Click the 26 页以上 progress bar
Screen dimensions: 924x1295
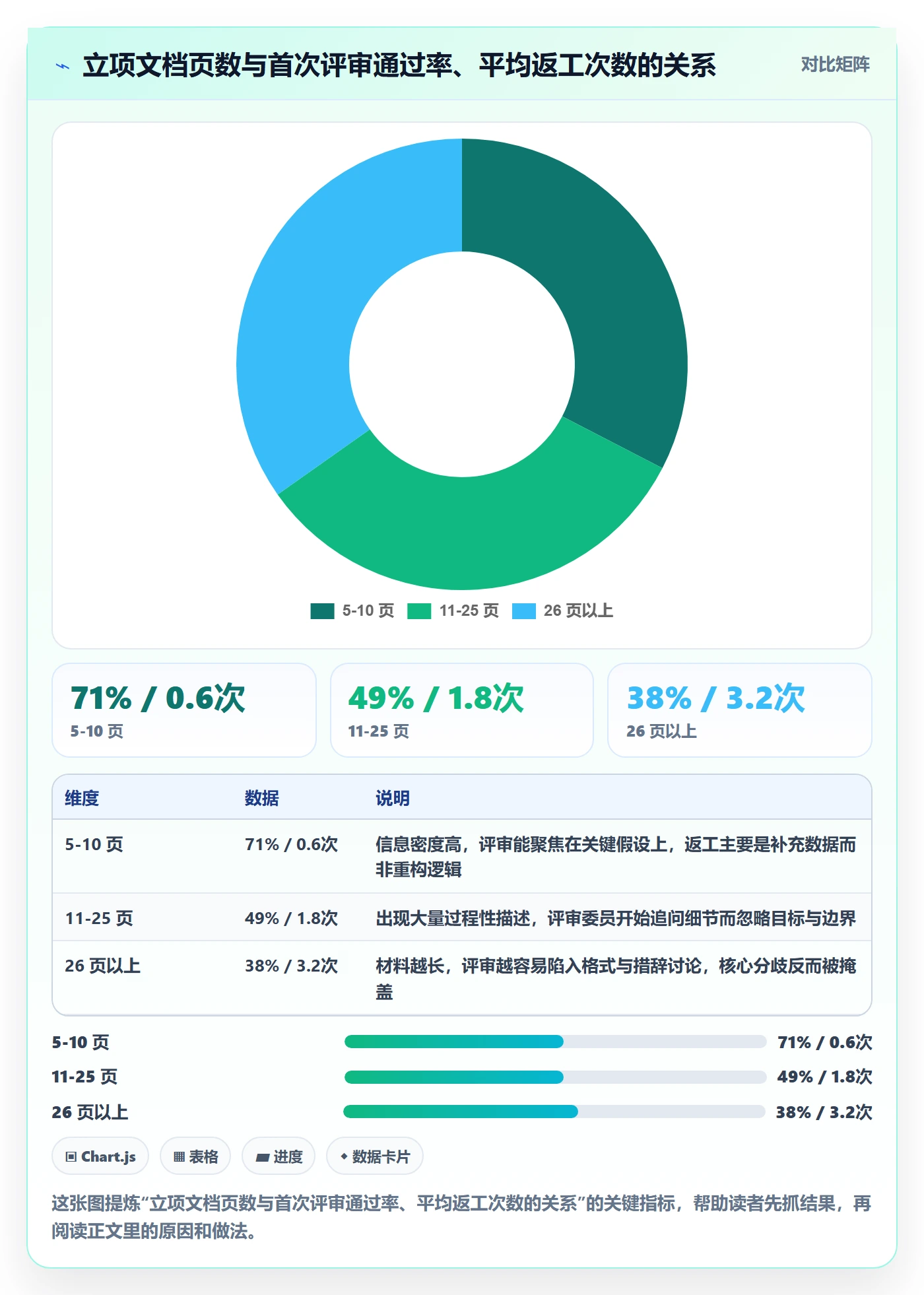554,1112
